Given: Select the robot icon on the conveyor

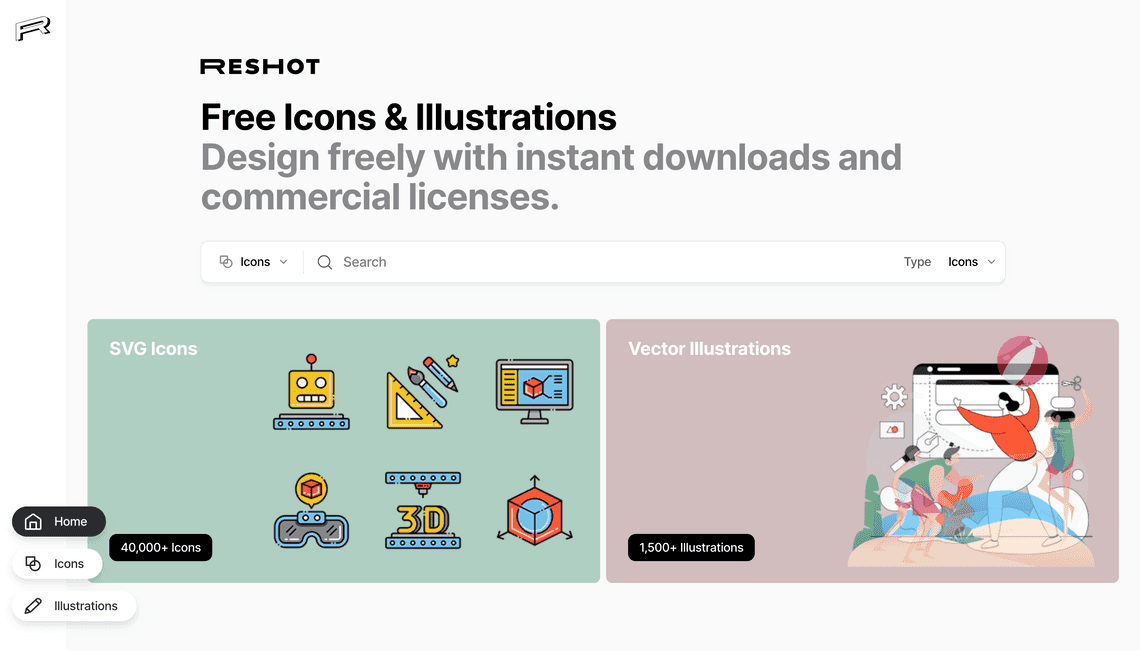Looking at the screenshot, I should click(311, 392).
